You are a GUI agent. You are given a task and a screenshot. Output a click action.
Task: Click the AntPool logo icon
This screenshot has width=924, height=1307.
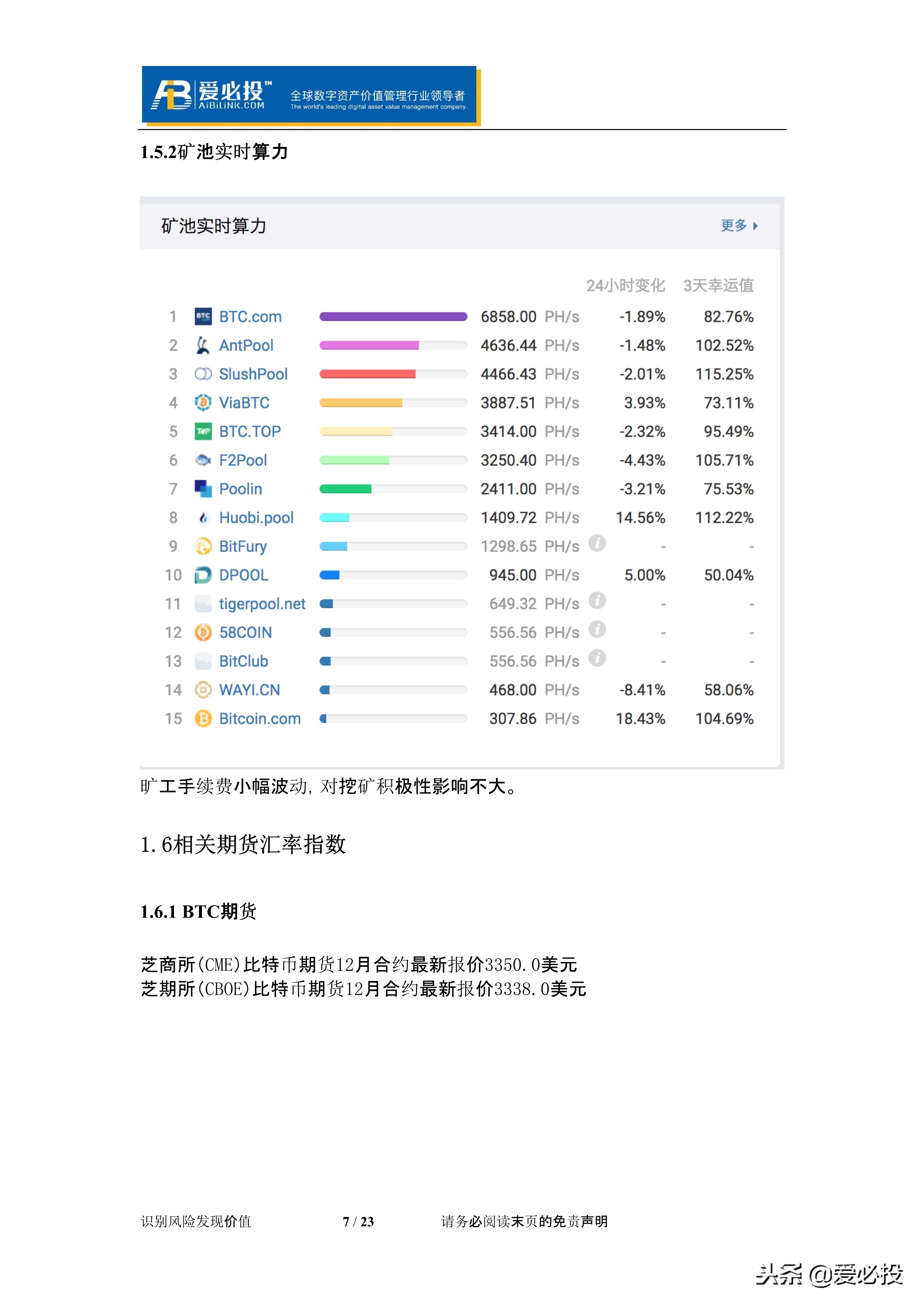coord(203,345)
